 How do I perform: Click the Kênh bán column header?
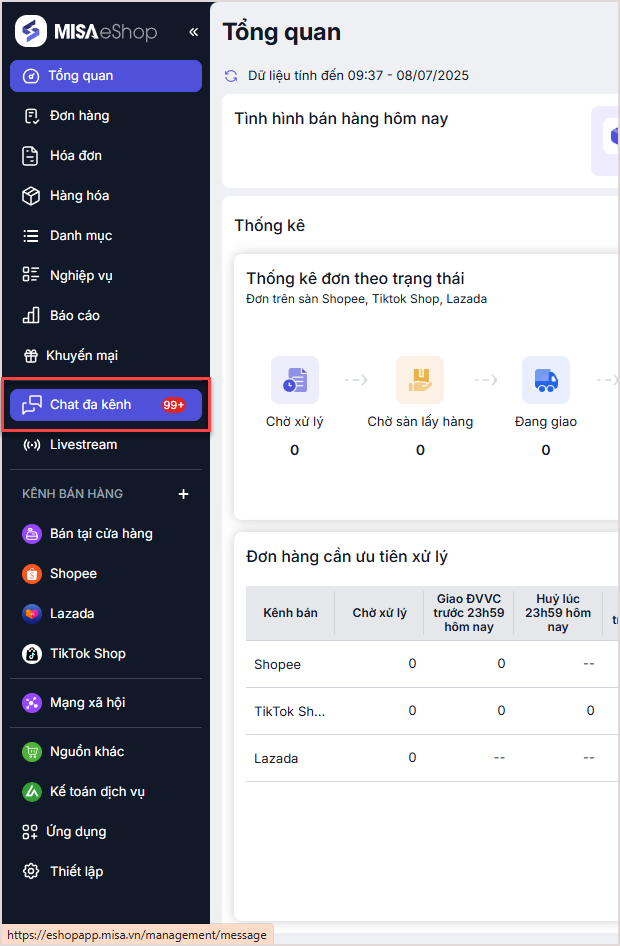[290, 613]
